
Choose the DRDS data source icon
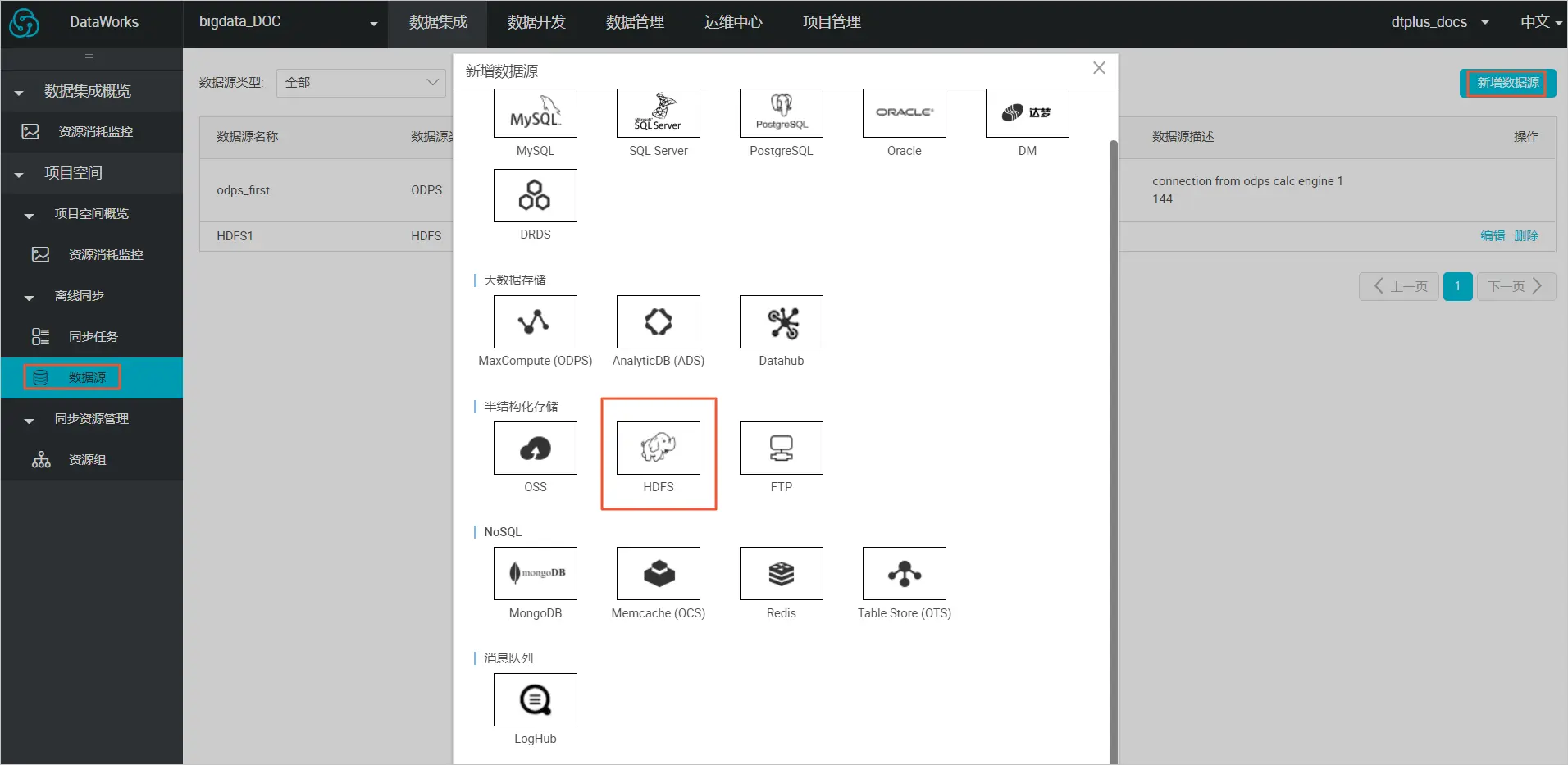pyautogui.click(x=536, y=195)
